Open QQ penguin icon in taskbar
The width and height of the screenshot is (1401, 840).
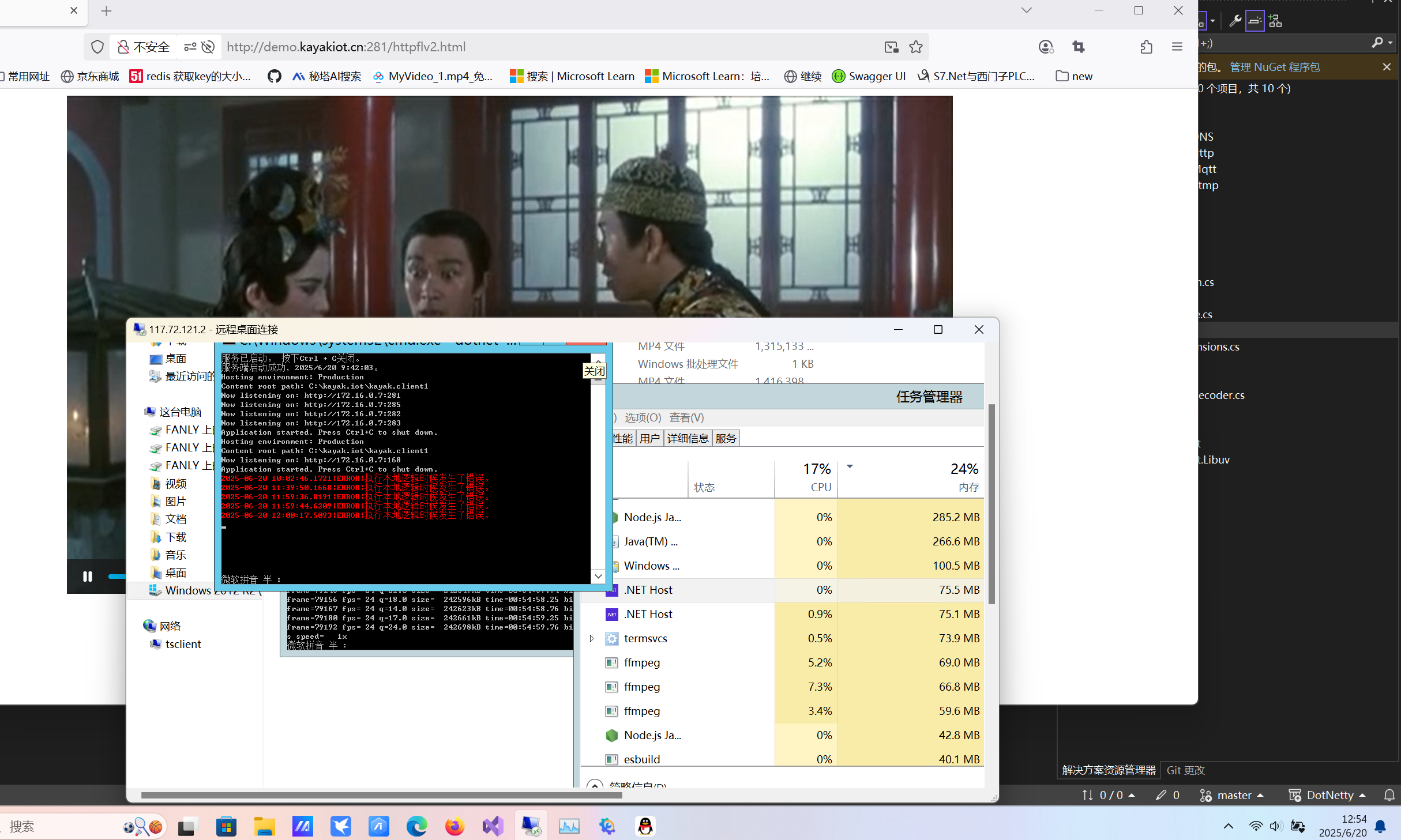(645, 826)
